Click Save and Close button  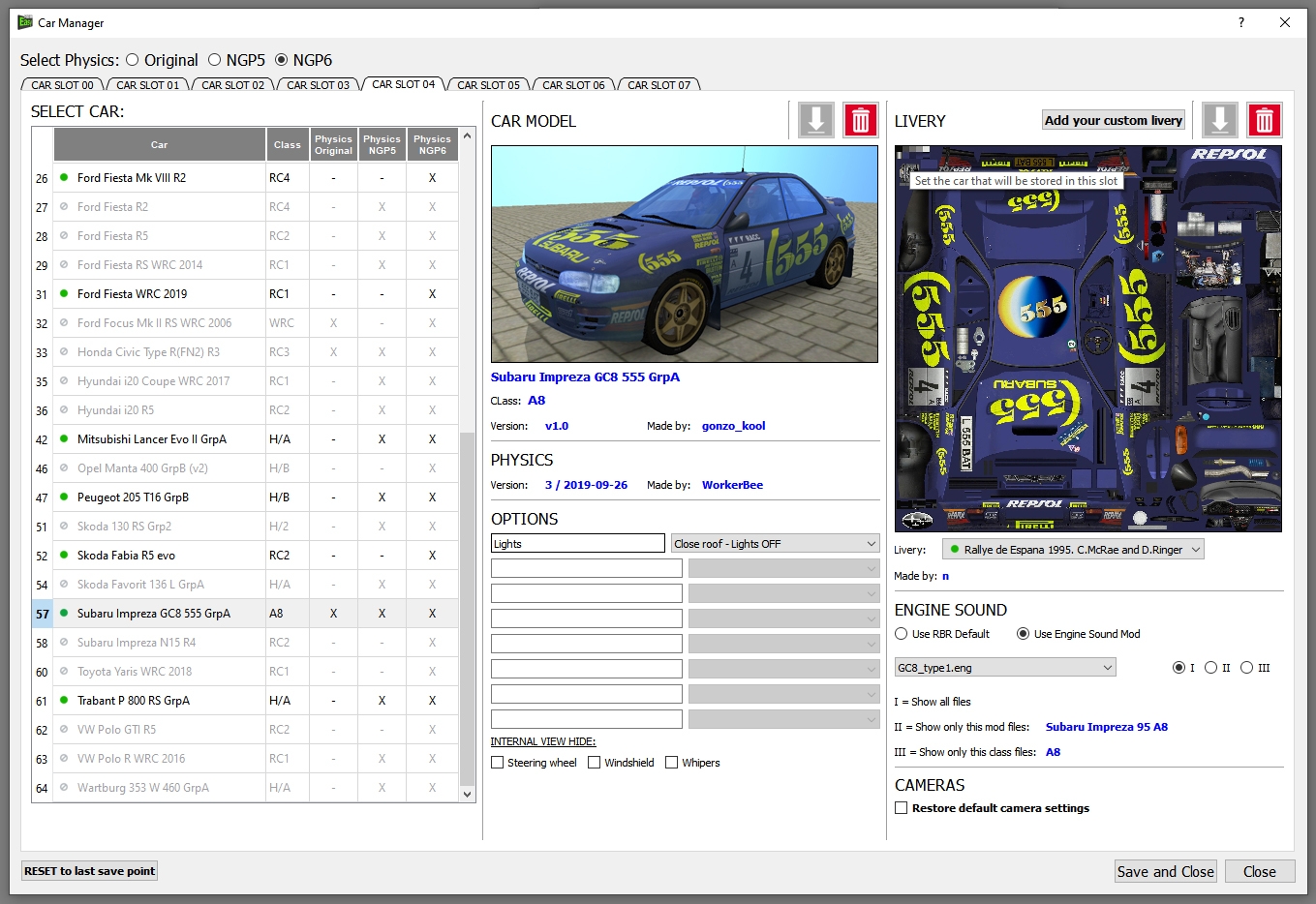point(1165,871)
